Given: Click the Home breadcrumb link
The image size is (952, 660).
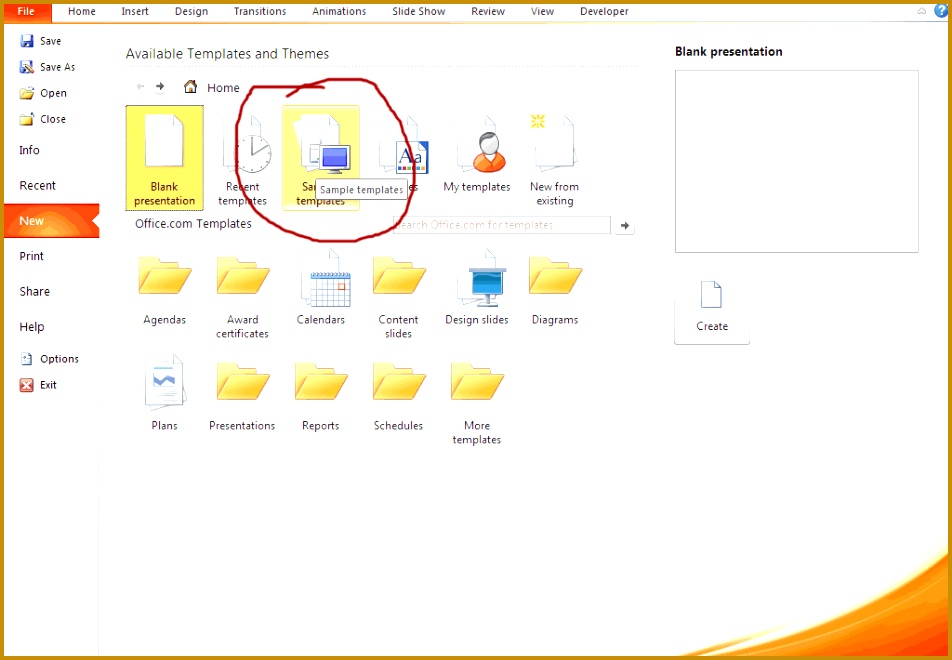Looking at the screenshot, I should (x=223, y=88).
